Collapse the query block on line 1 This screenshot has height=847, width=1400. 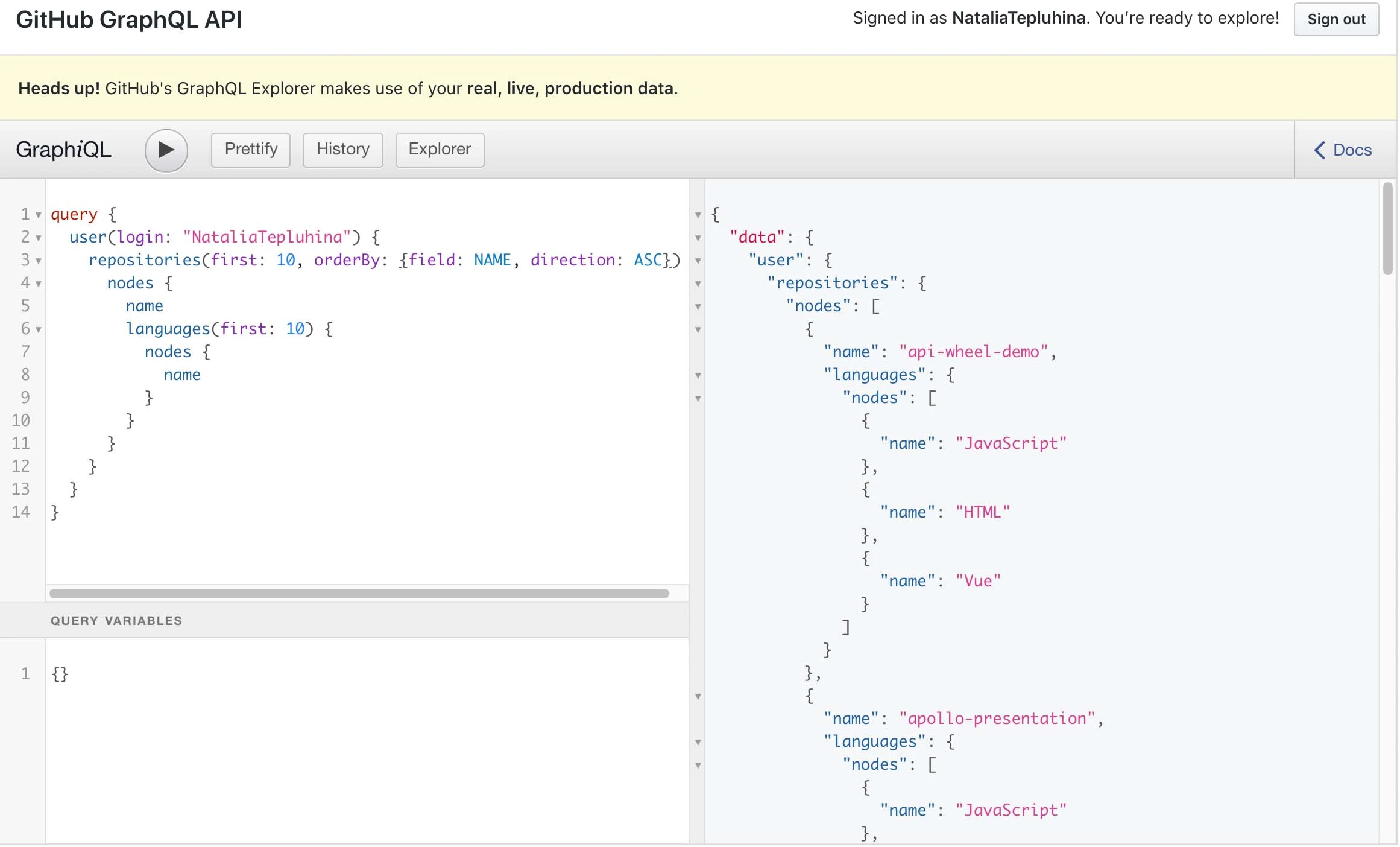click(39, 215)
